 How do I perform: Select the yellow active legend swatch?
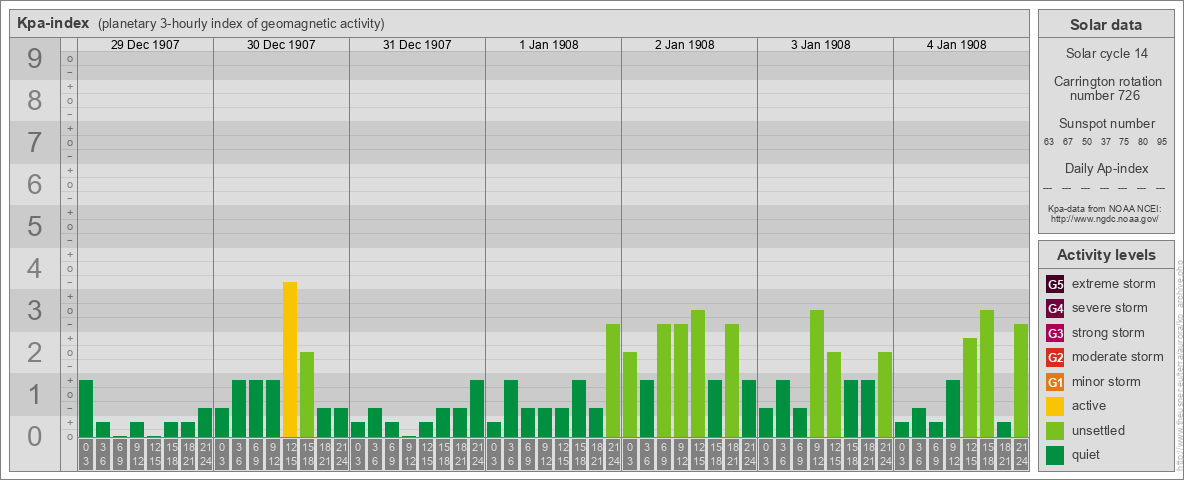1055,406
